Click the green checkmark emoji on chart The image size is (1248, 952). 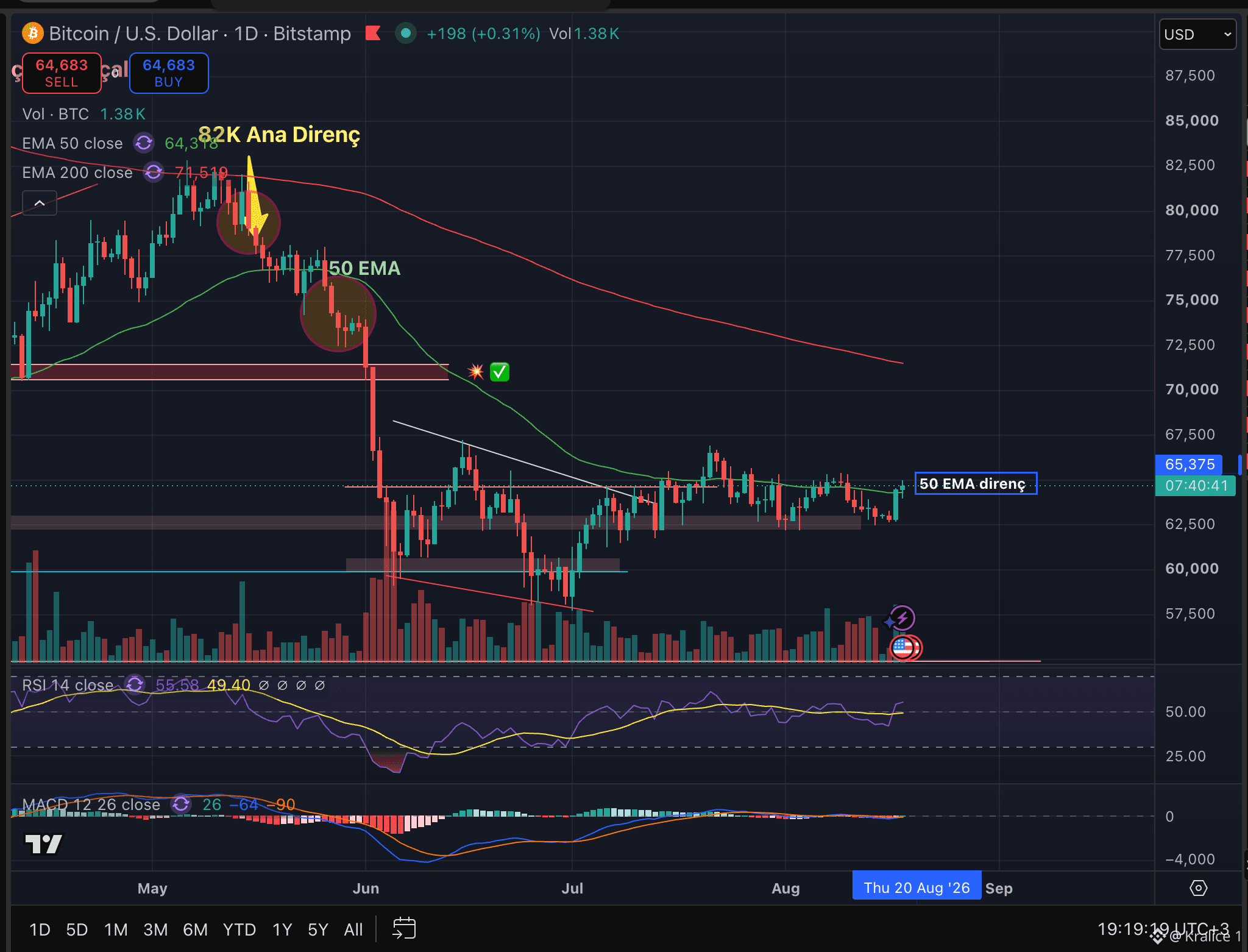point(500,371)
